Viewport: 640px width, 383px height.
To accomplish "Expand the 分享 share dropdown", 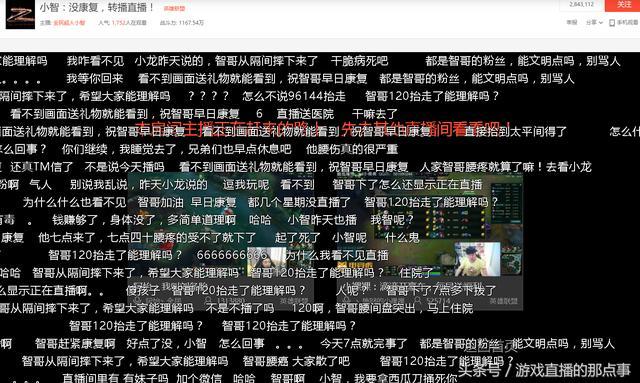I will tap(594, 22).
